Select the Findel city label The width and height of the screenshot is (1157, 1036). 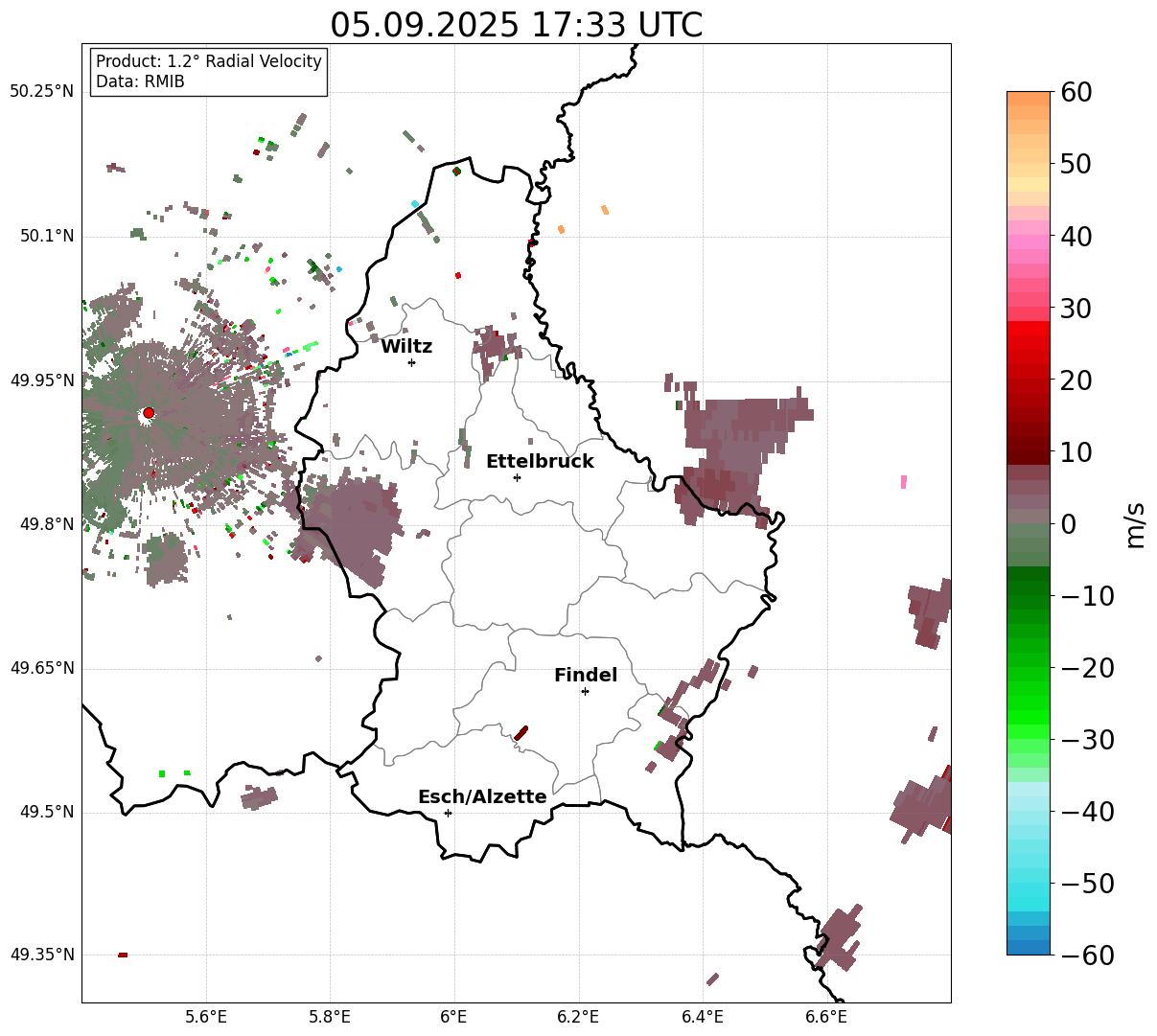[x=586, y=676]
